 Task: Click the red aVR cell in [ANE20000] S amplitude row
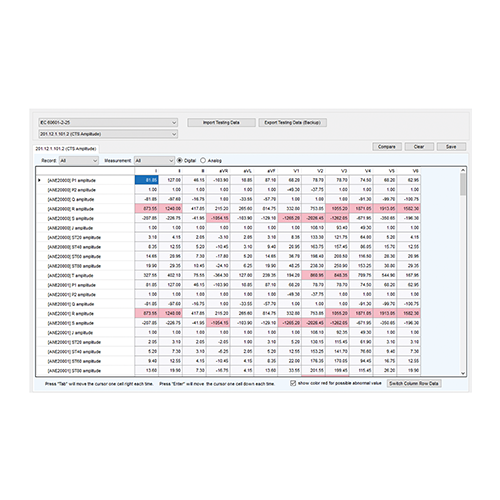point(218,218)
